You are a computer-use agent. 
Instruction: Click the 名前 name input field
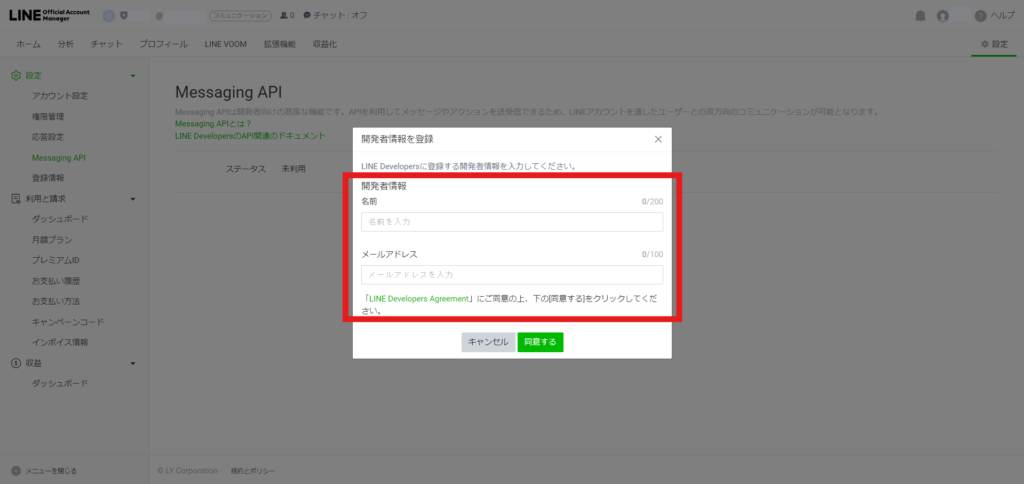[511, 221]
